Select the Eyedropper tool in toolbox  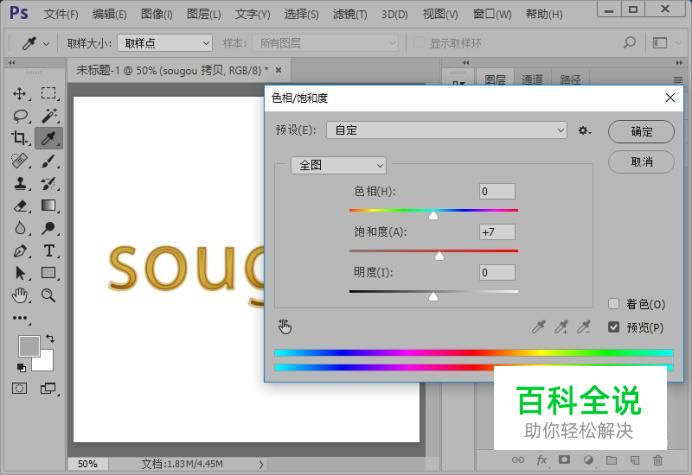click(49, 138)
